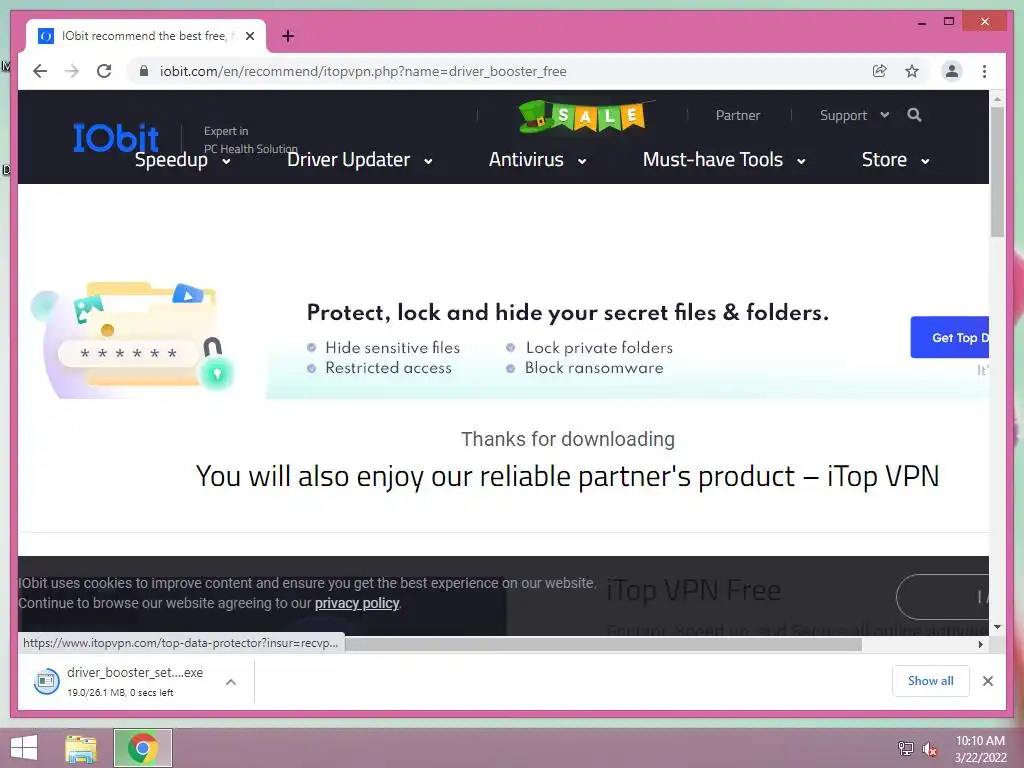1024x768 pixels.
Task: Accept cookies with the outlined button
Action: (x=942, y=597)
